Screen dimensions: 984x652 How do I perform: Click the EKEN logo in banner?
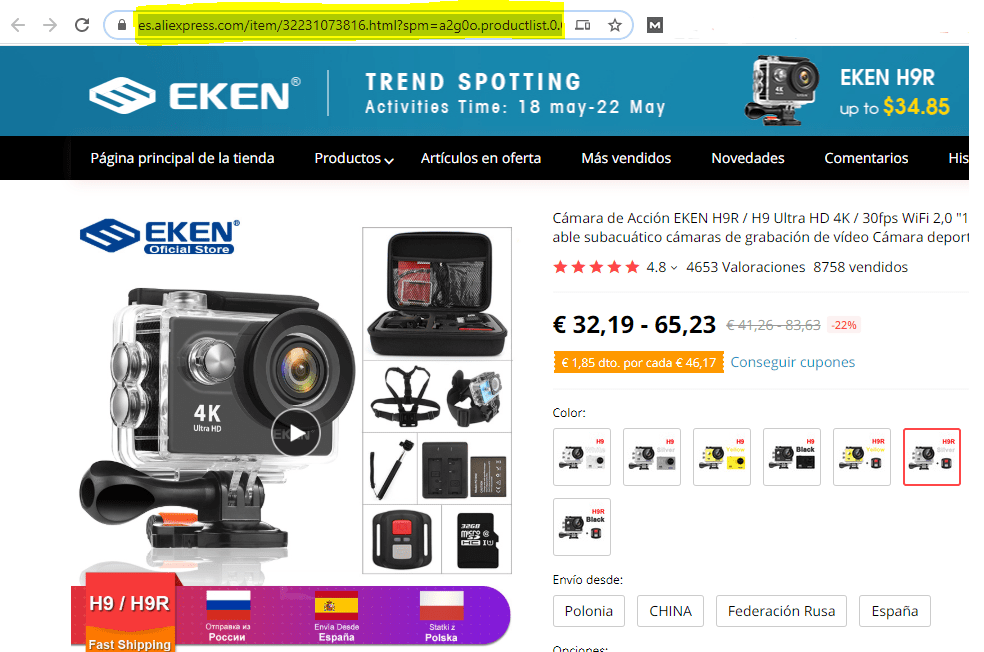195,95
